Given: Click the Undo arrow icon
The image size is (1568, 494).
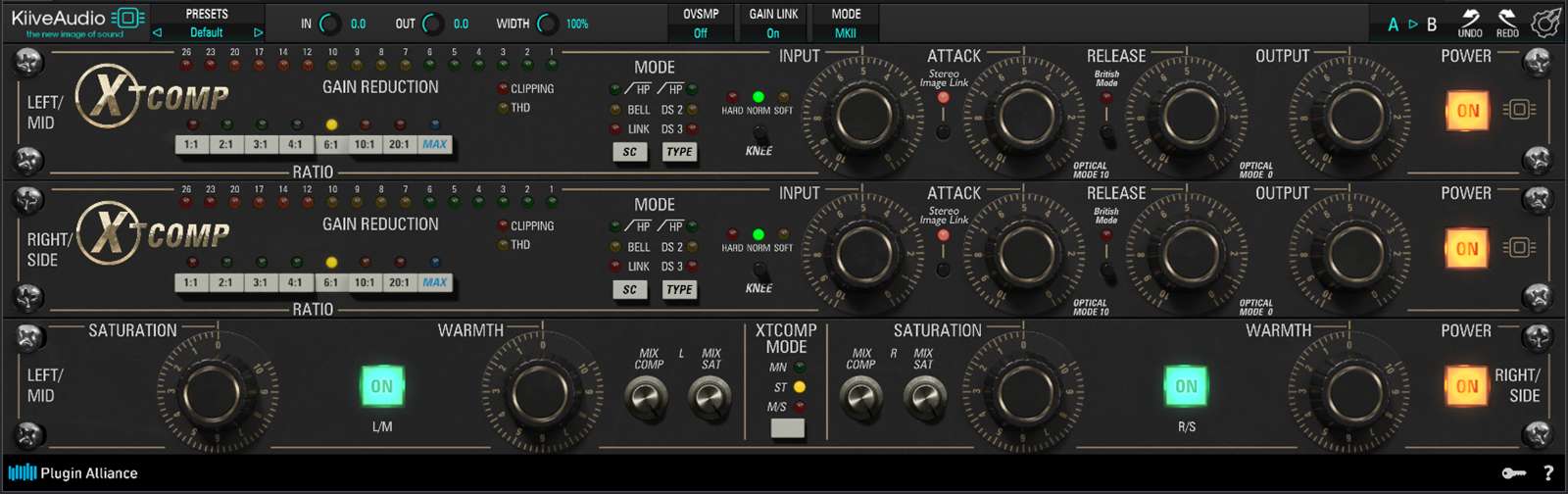Looking at the screenshot, I should pyautogui.click(x=1470, y=19).
